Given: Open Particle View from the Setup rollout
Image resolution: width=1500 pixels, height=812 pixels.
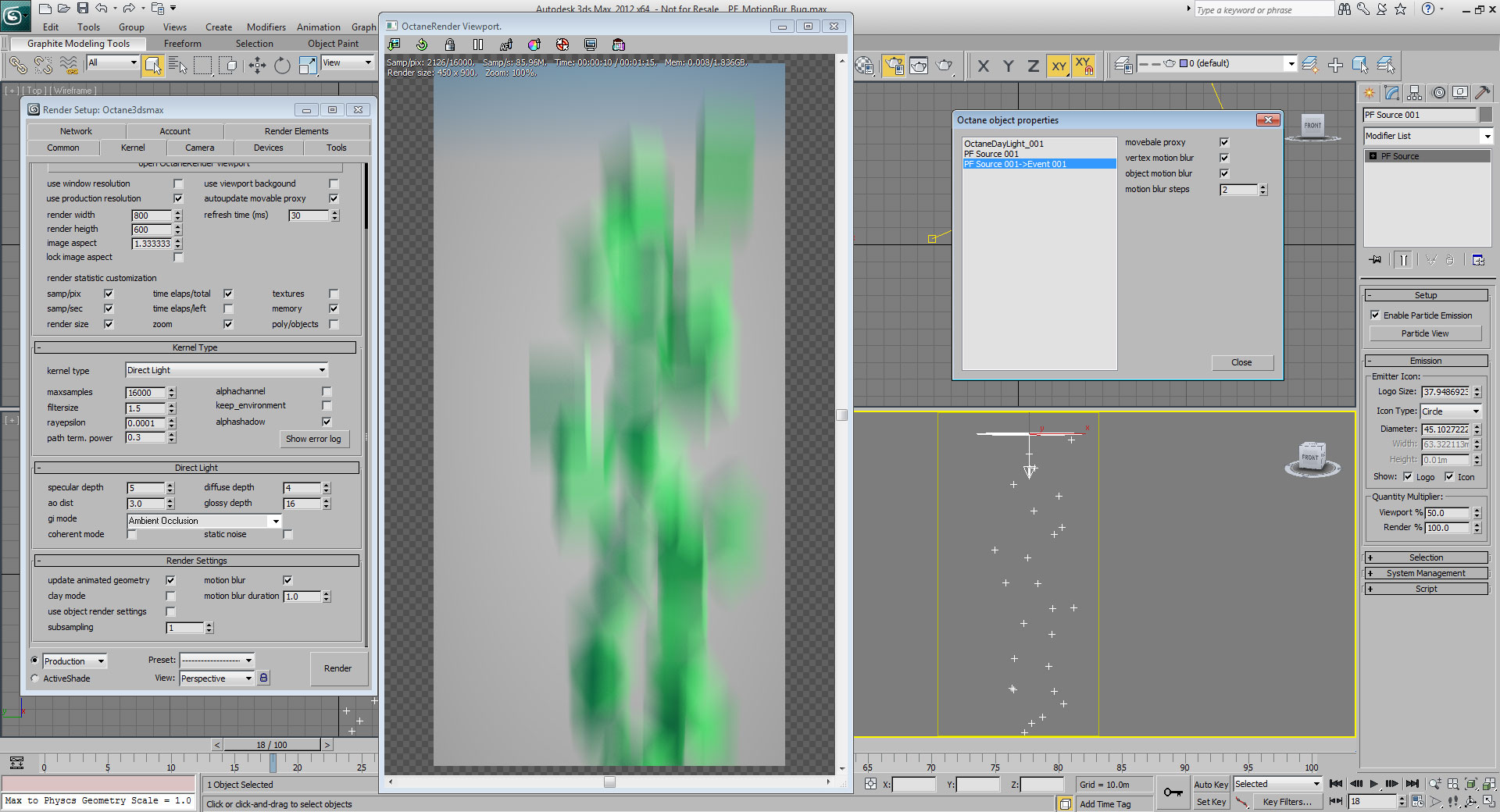Looking at the screenshot, I should [x=1425, y=333].
